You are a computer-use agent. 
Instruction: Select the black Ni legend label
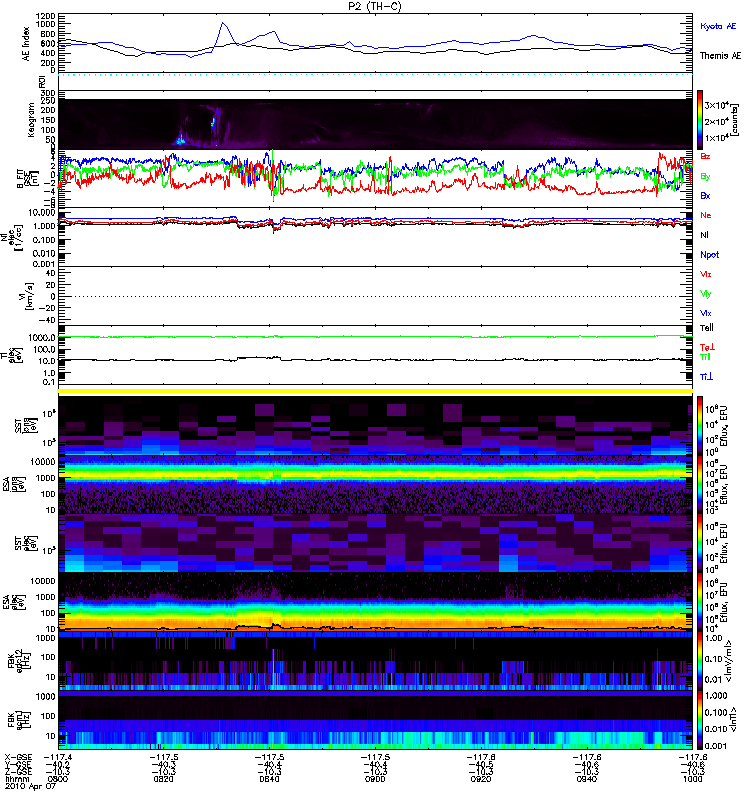704,235
